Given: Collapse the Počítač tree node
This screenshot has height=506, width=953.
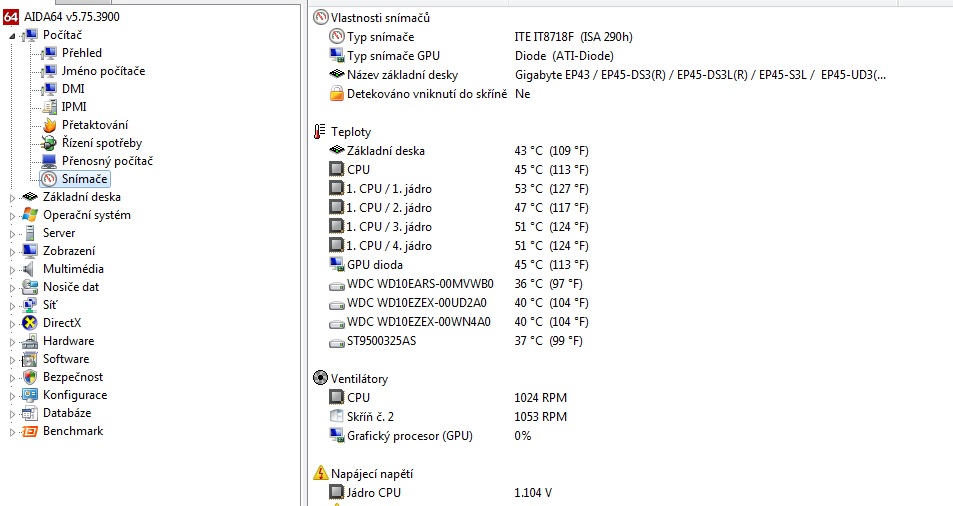Looking at the screenshot, I should coord(13,36).
